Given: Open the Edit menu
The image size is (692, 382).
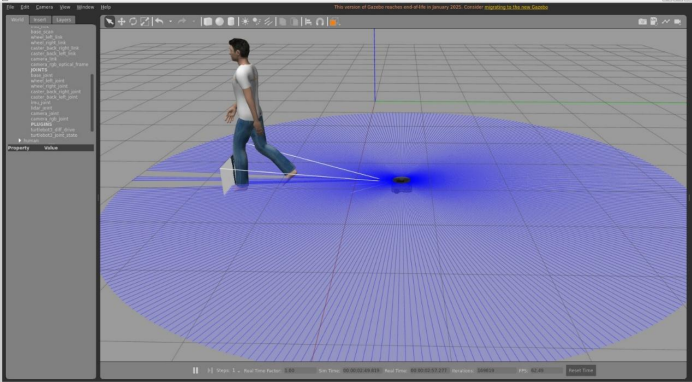Looking at the screenshot, I should click(25, 7).
